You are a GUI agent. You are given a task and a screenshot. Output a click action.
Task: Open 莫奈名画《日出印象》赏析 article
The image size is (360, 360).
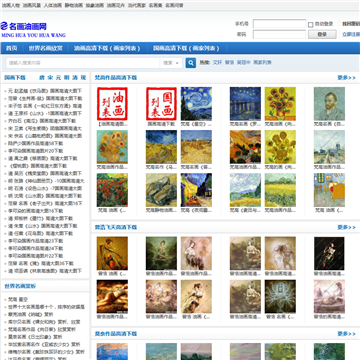tap(35, 337)
